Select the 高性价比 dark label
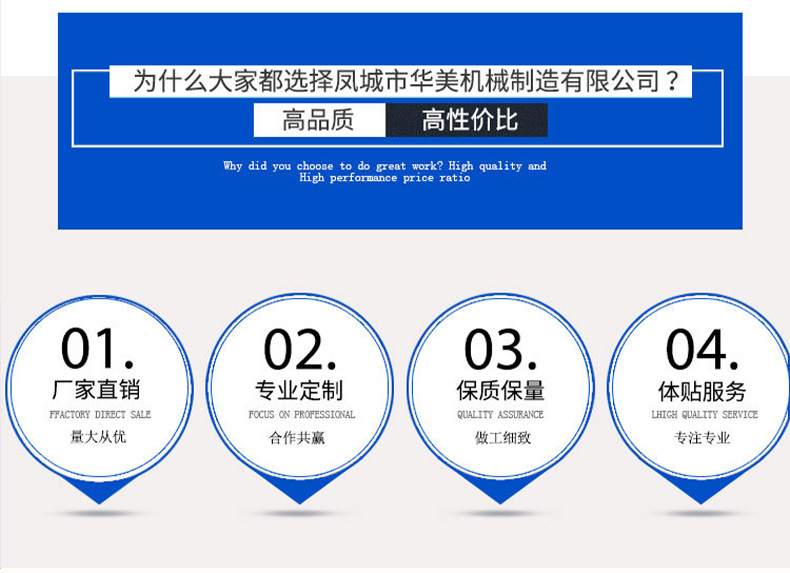790x573 pixels. (467, 120)
